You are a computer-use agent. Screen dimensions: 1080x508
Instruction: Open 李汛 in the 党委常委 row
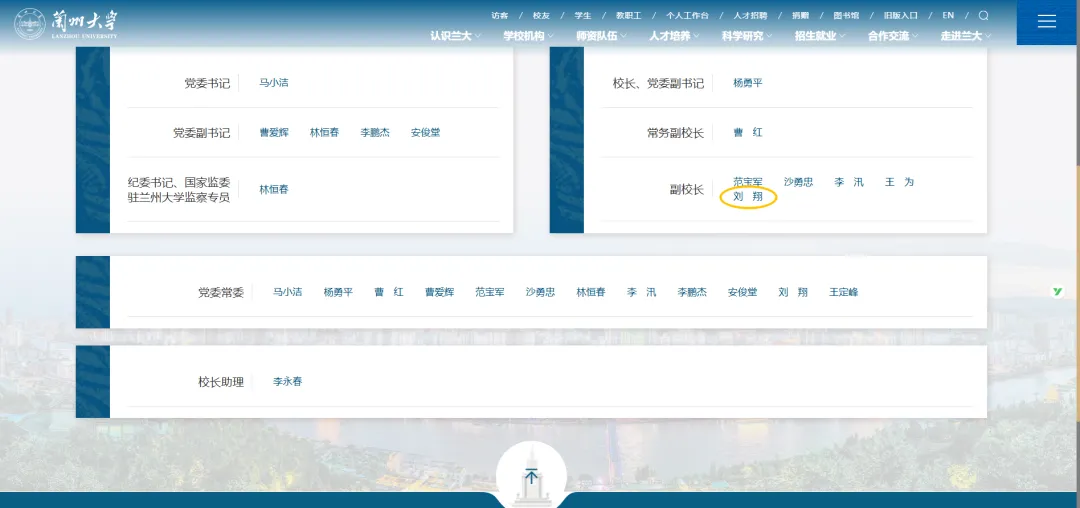641,292
